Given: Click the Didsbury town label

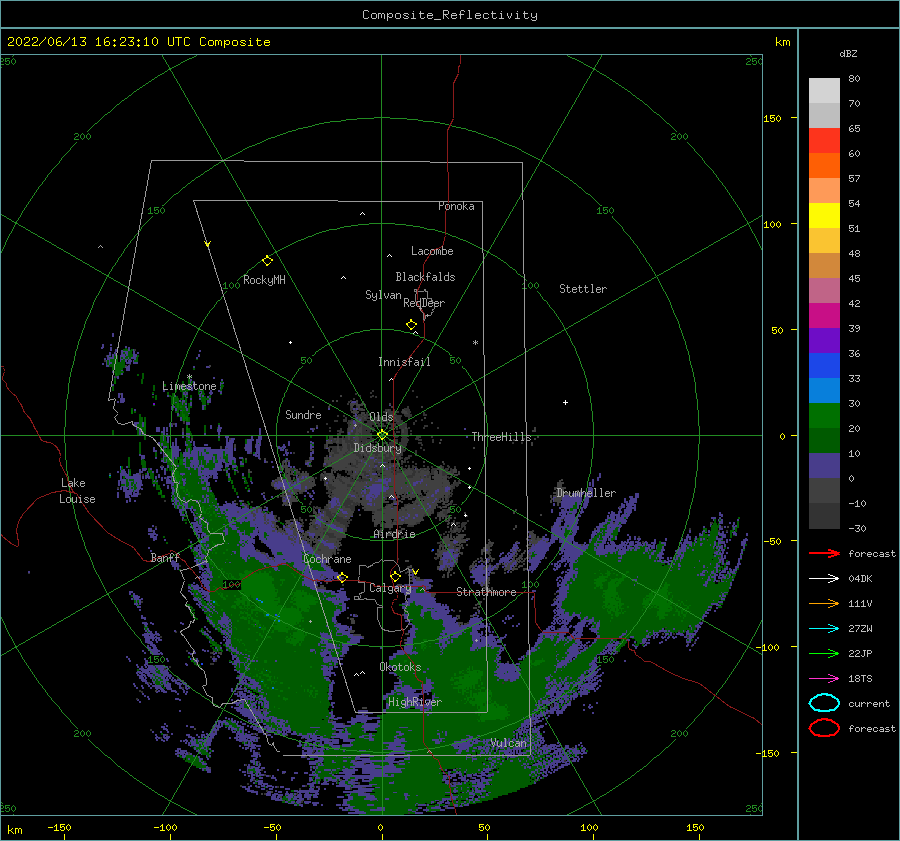Looking at the screenshot, I should [377, 448].
